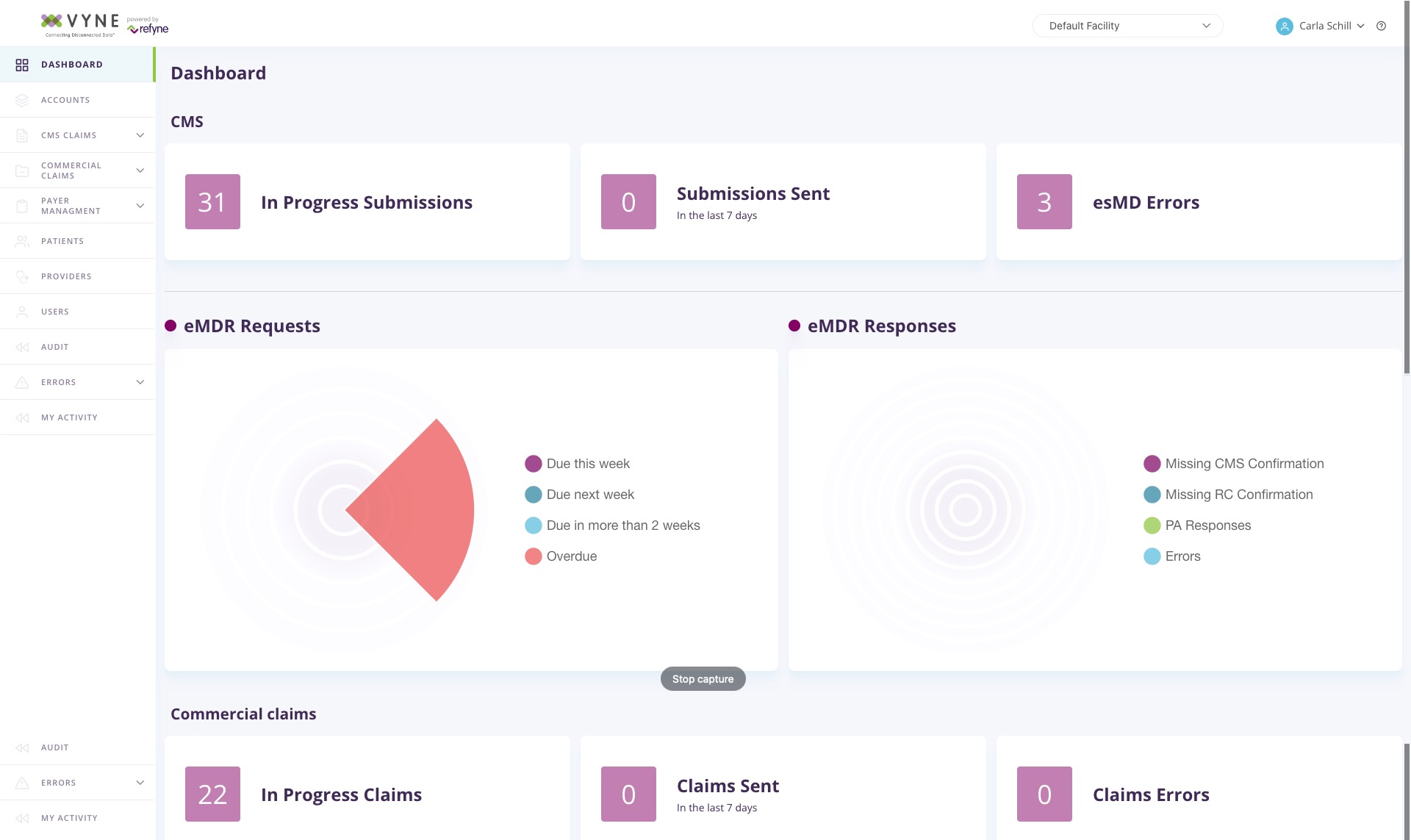Screen dimensions: 1411x840
Task: Open the help question mark icon
Action: 1381,26
